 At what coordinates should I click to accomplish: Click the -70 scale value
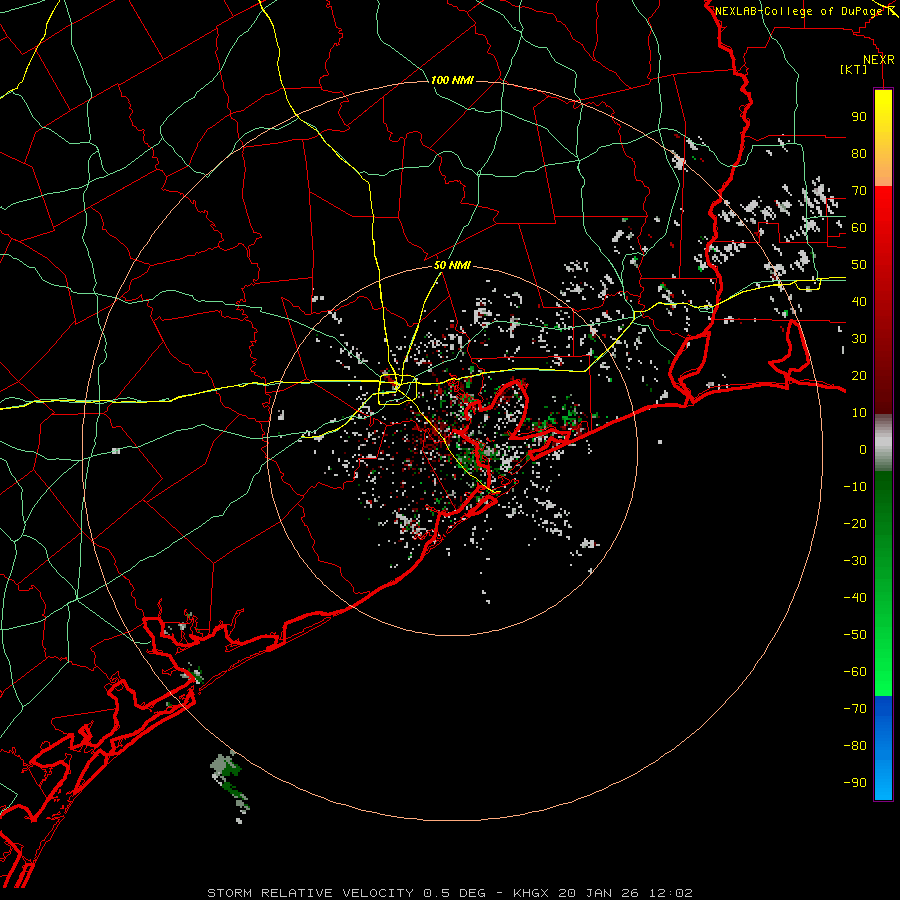tap(855, 709)
